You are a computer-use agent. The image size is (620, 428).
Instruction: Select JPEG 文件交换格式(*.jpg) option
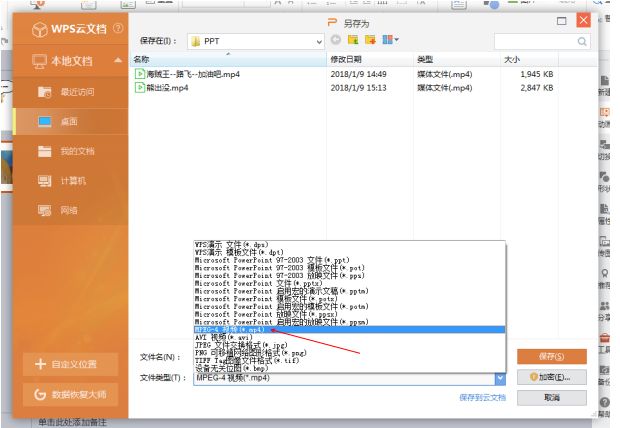pos(350,345)
